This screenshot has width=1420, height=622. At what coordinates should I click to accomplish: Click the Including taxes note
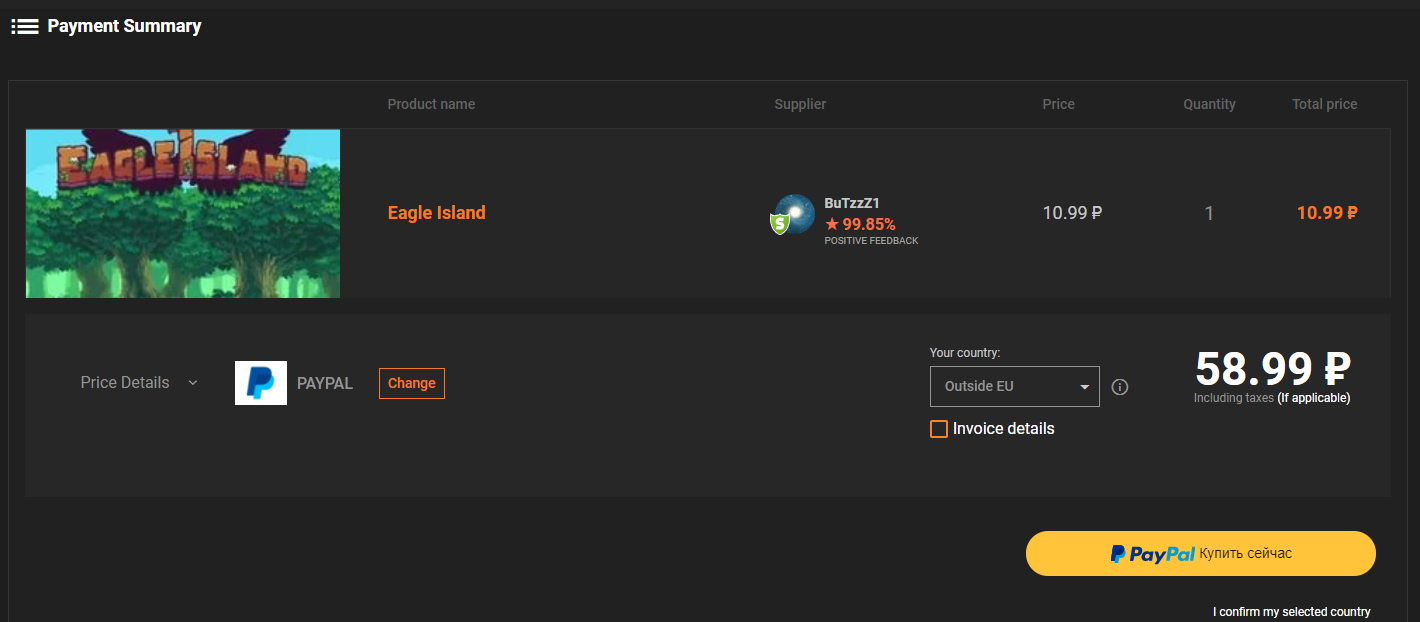coord(1272,398)
